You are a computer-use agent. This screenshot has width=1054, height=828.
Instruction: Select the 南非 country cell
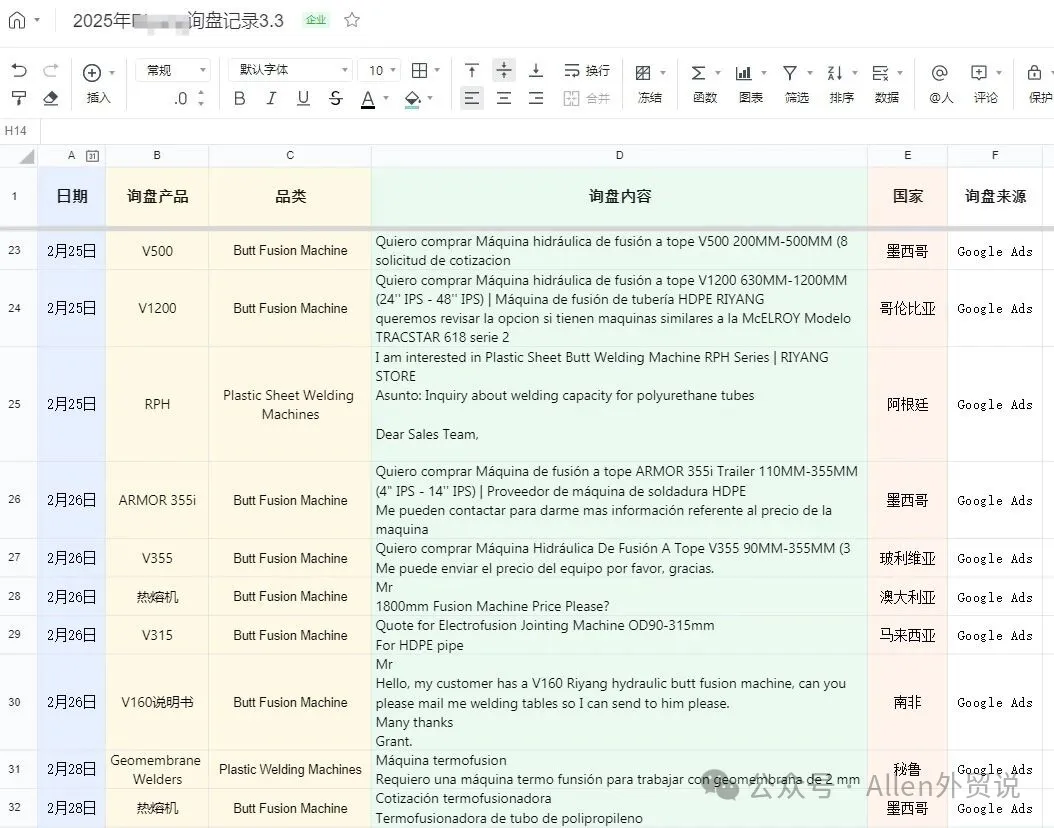(907, 702)
